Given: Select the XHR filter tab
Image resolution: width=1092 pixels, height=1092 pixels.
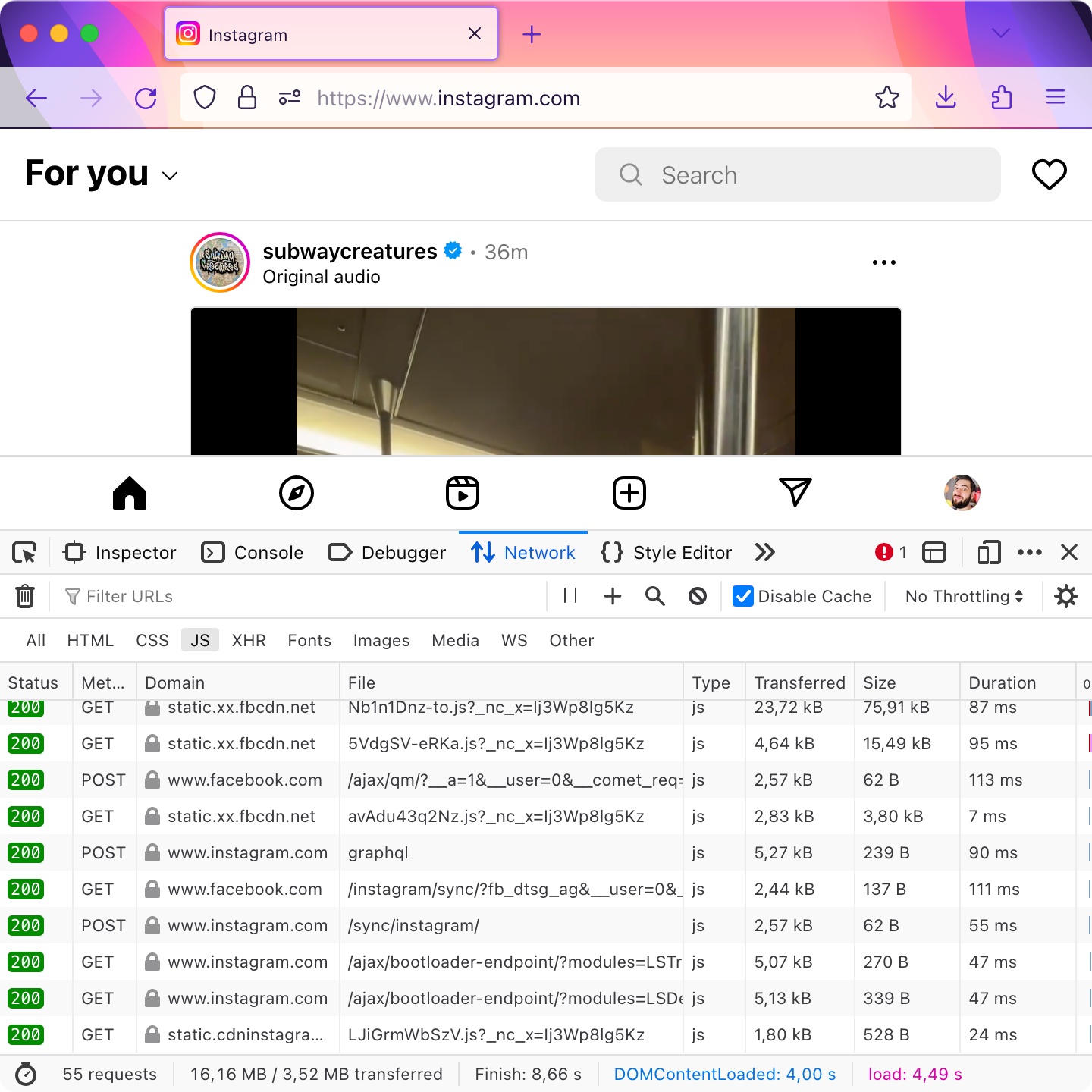Looking at the screenshot, I should pos(249,641).
